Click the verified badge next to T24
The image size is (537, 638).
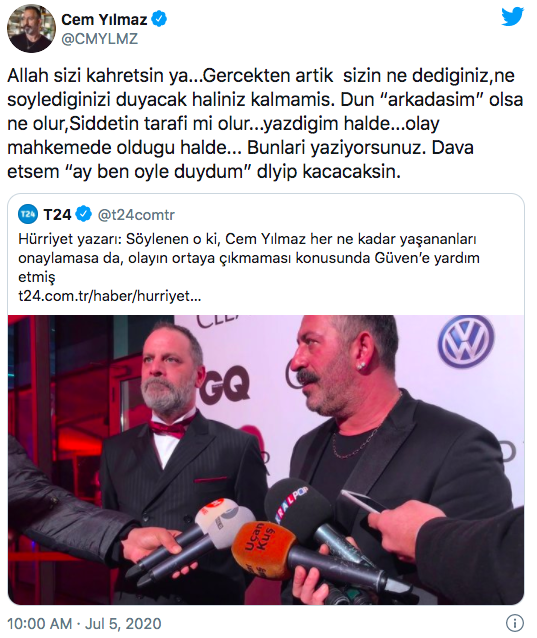tap(84, 214)
